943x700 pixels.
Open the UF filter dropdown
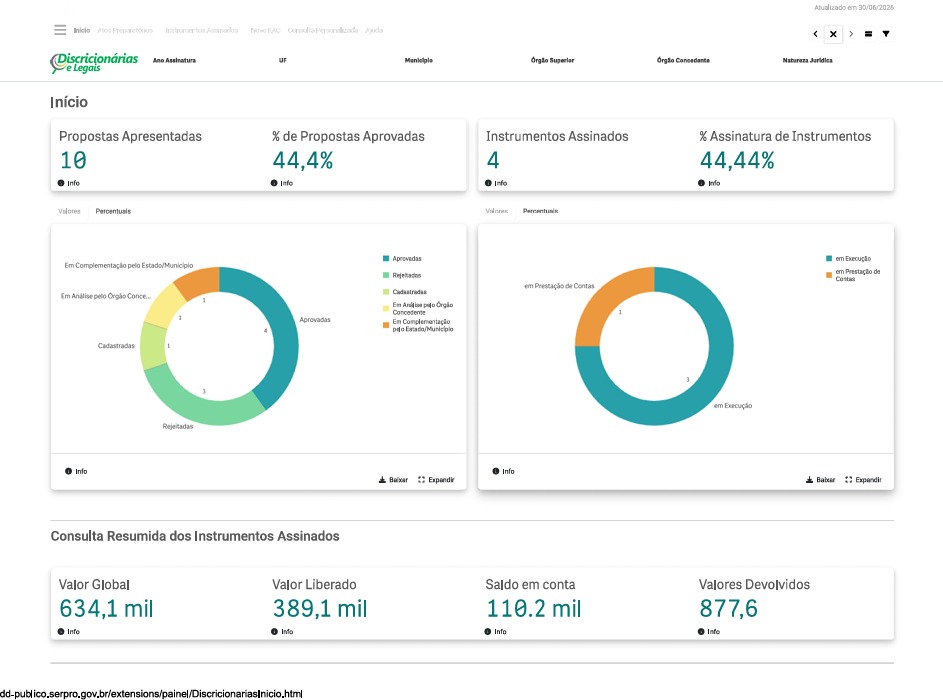[x=283, y=60]
